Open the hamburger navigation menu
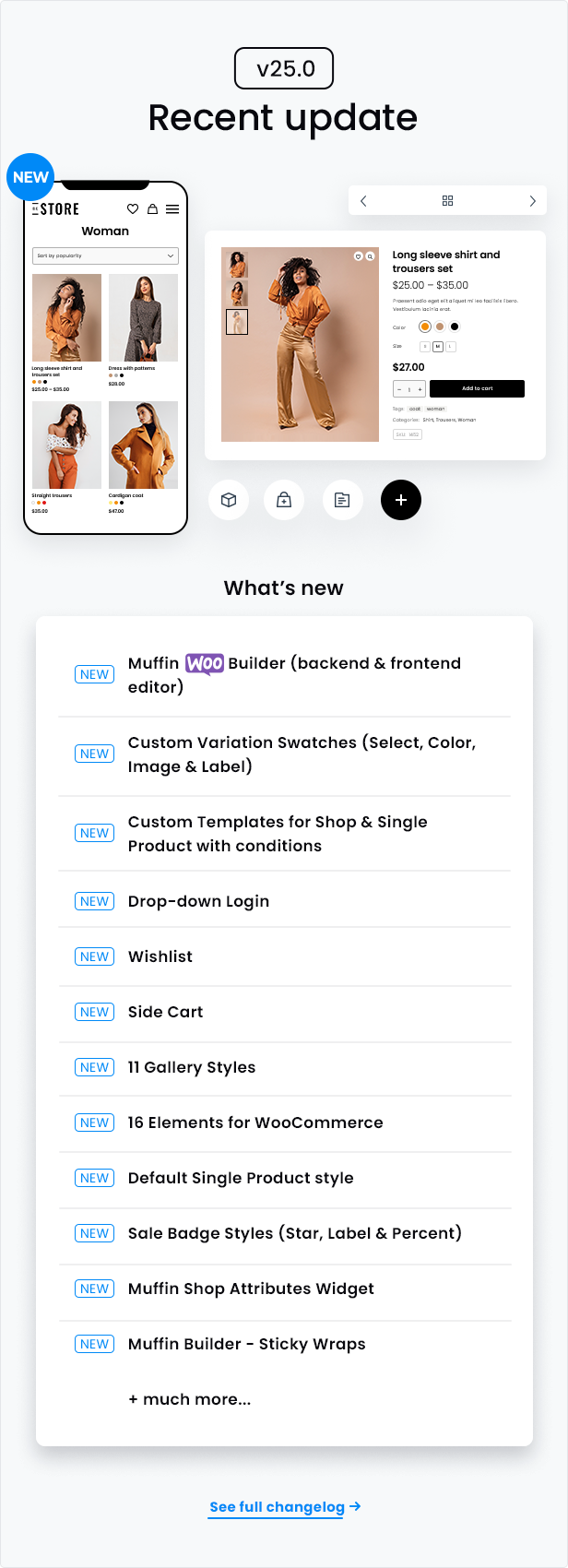The height and width of the screenshot is (1568, 568). pyautogui.click(x=172, y=209)
